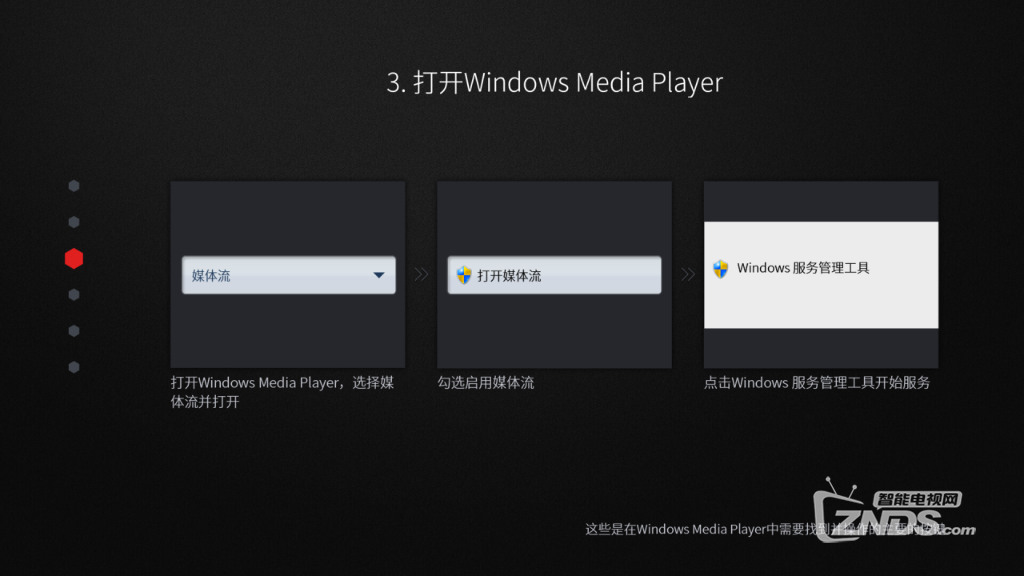Select the fifth step hexagon dot
The width and height of the screenshot is (1024, 576).
(74, 331)
